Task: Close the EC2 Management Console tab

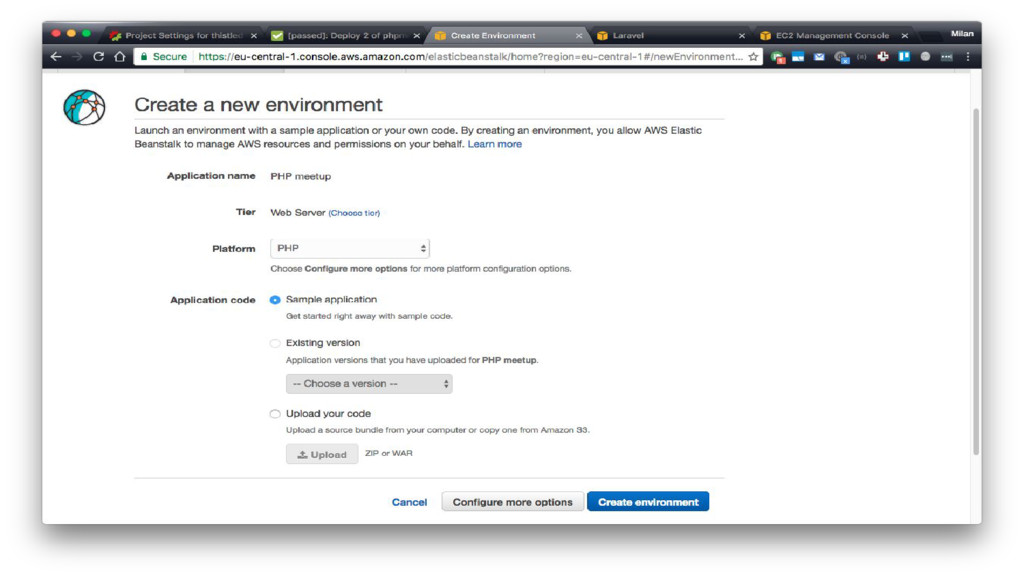Action: click(904, 36)
